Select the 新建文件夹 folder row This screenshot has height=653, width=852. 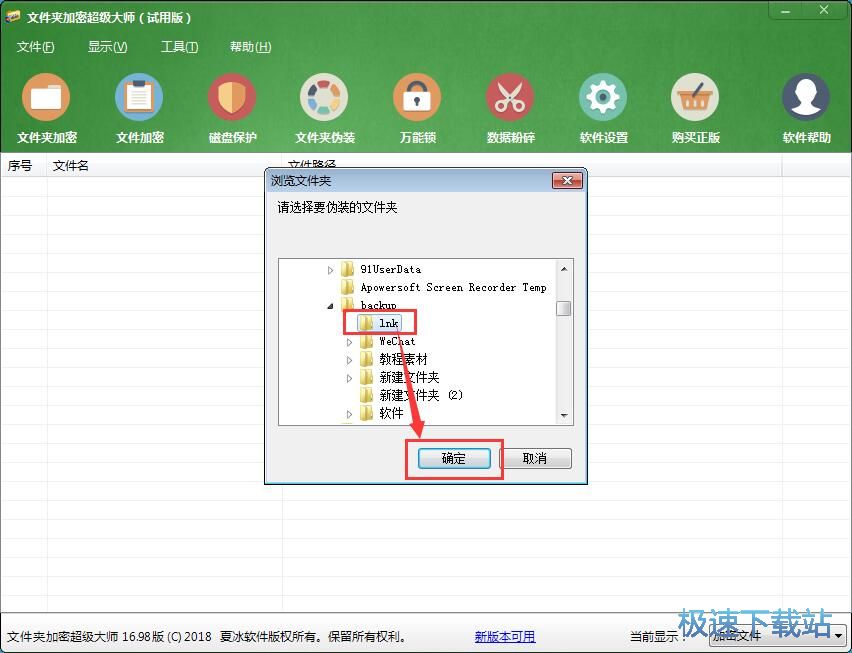pyautogui.click(x=400, y=377)
